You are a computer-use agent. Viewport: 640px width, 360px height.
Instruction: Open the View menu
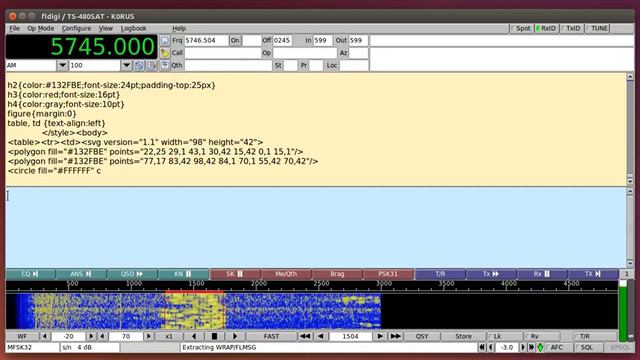pyautogui.click(x=106, y=28)
